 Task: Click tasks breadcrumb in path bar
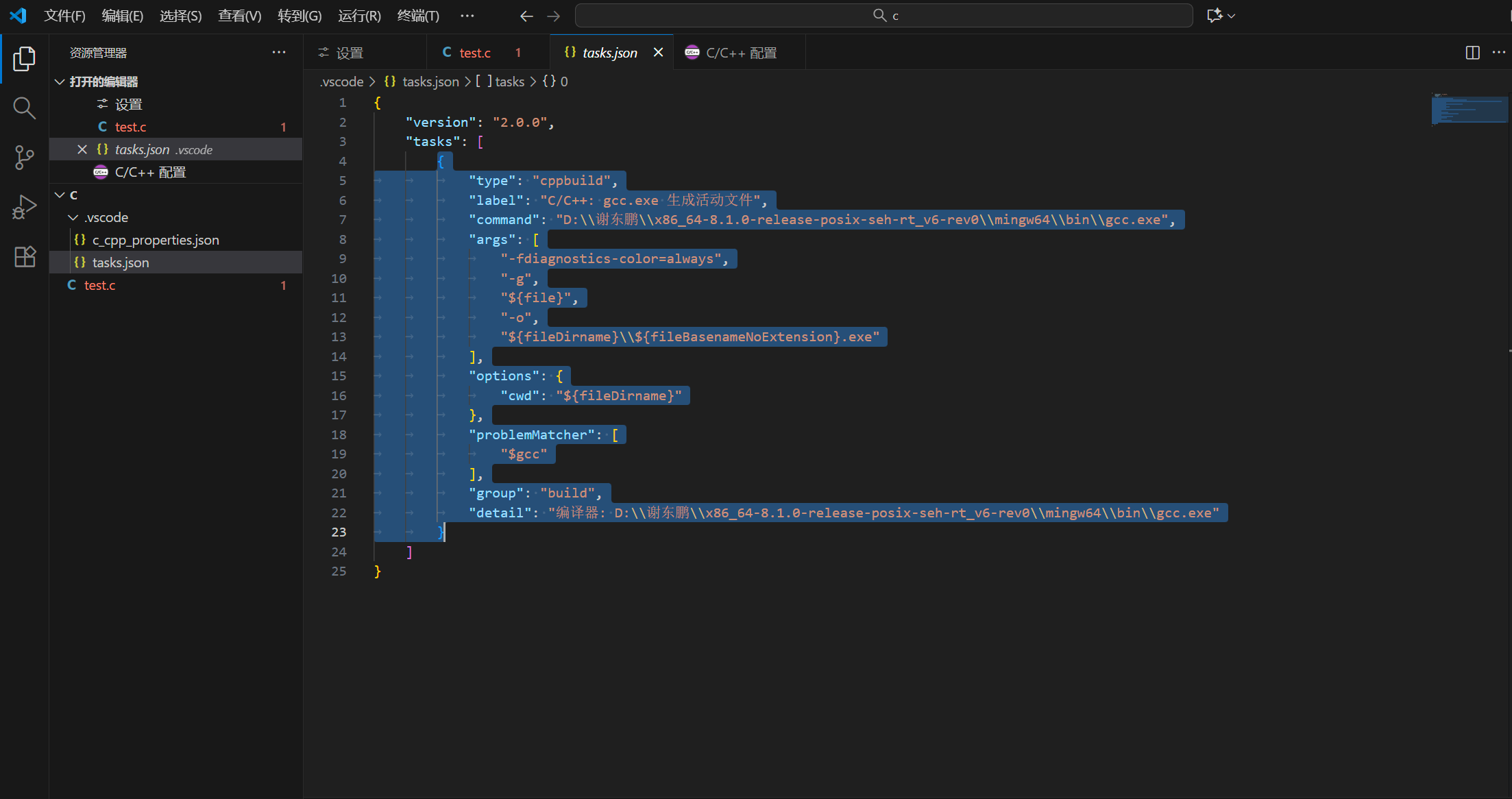[x=509, y=82]
